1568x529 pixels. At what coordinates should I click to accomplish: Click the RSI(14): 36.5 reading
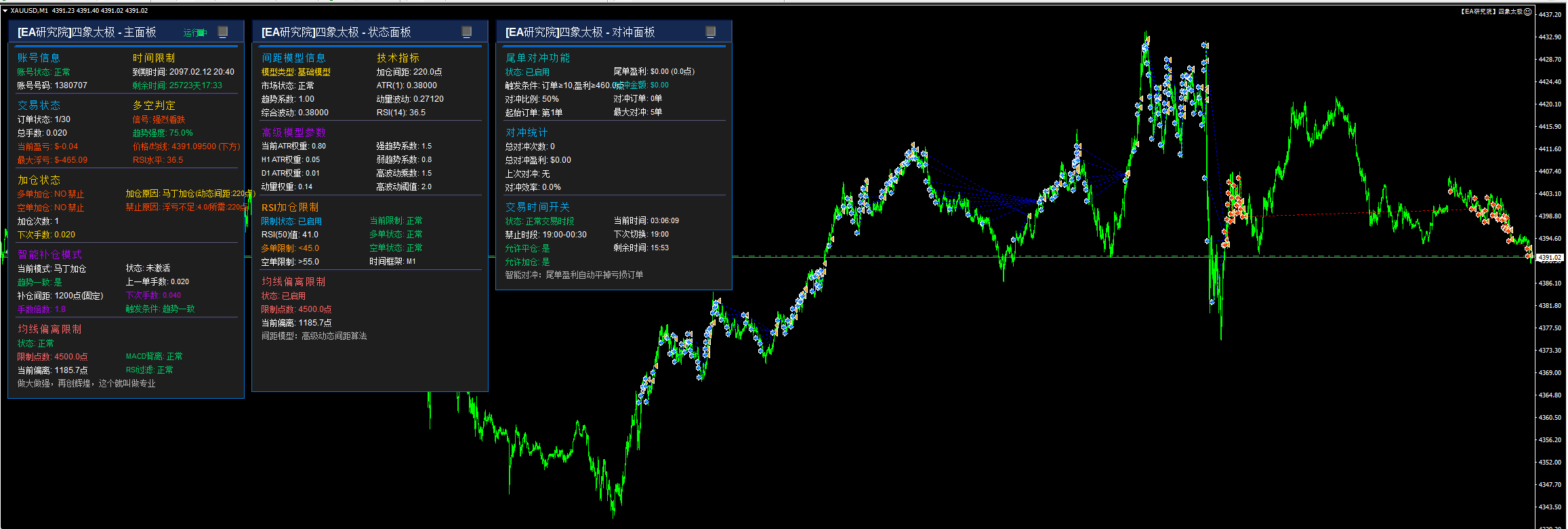click(401, 113)
